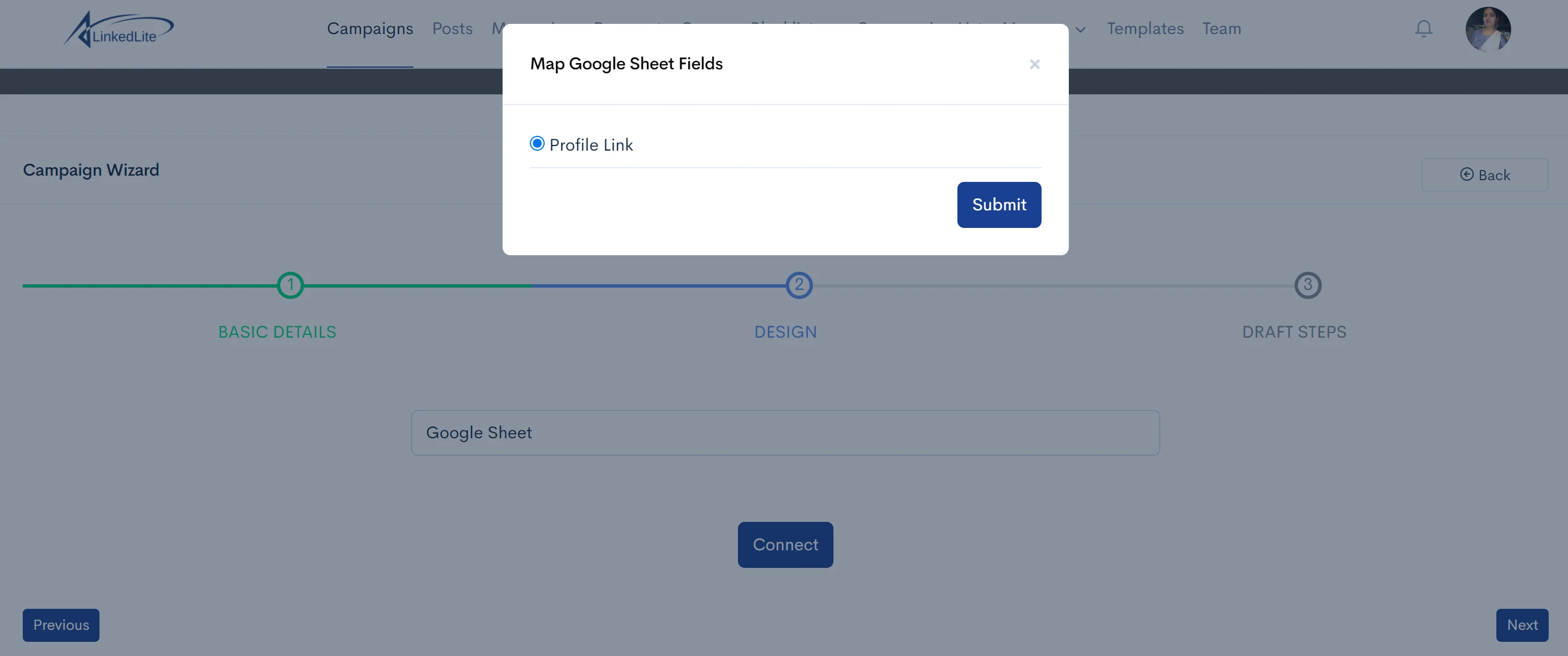Click the Draft Steps step 3 icon
The width and height of the screenshot is (1568, 656).
(x=1307, y=285)
